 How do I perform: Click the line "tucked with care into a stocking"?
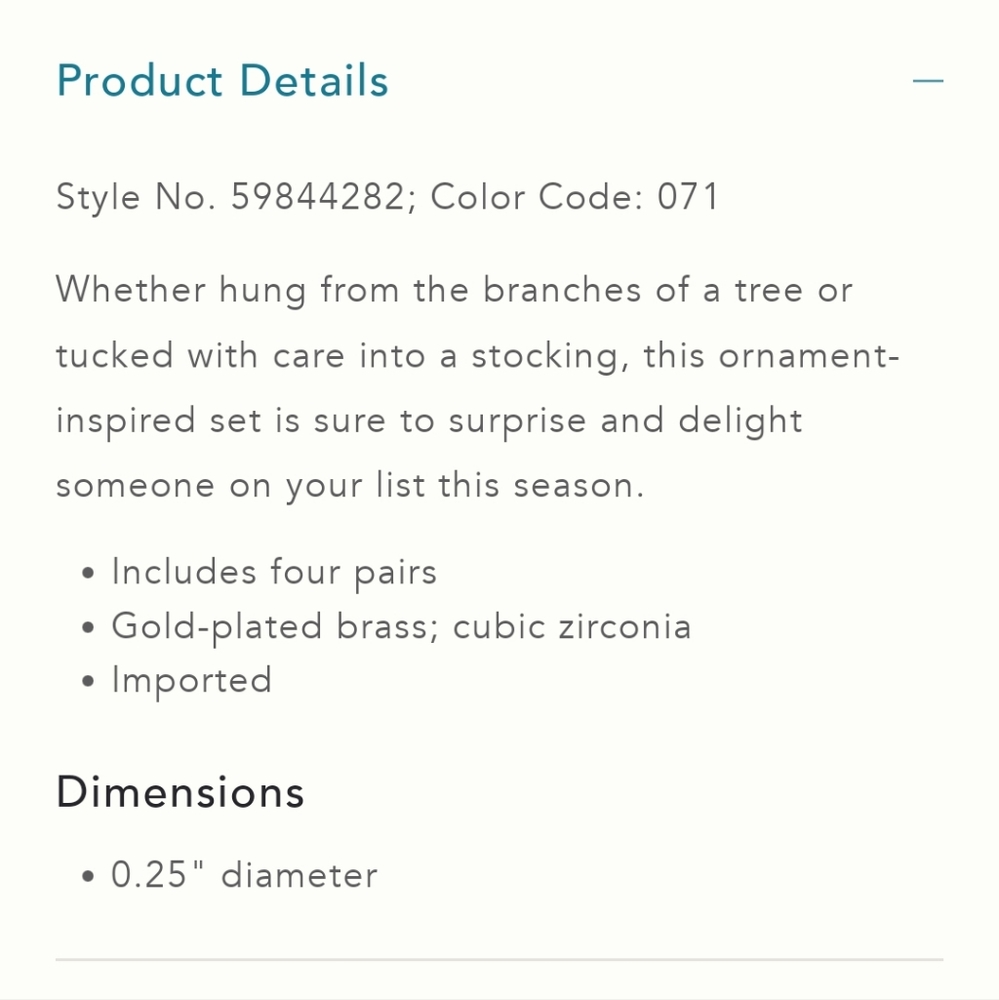point(478,355)
